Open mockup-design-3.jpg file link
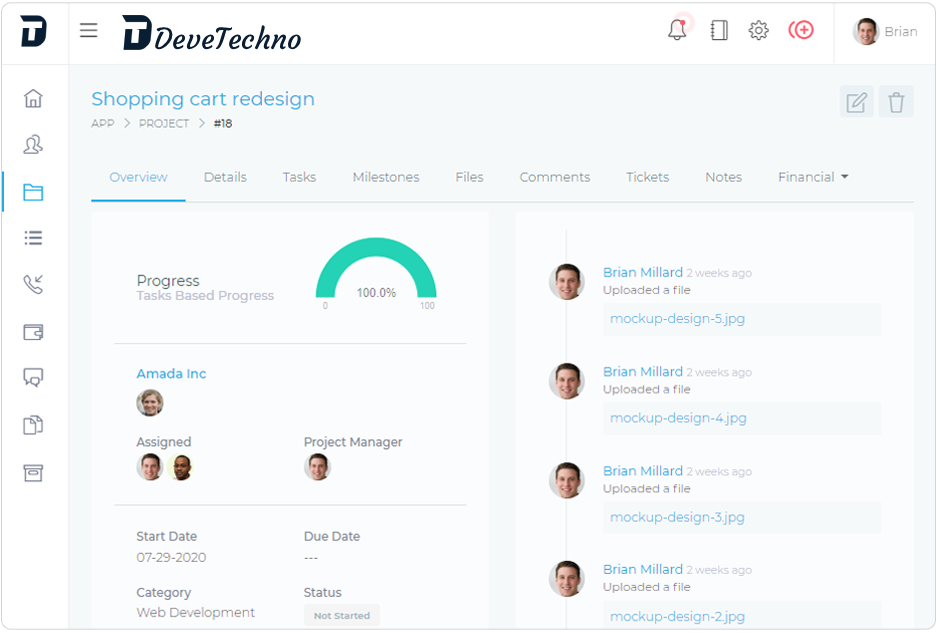The width and height of the screenshot is (940, 633). (677, 517)
